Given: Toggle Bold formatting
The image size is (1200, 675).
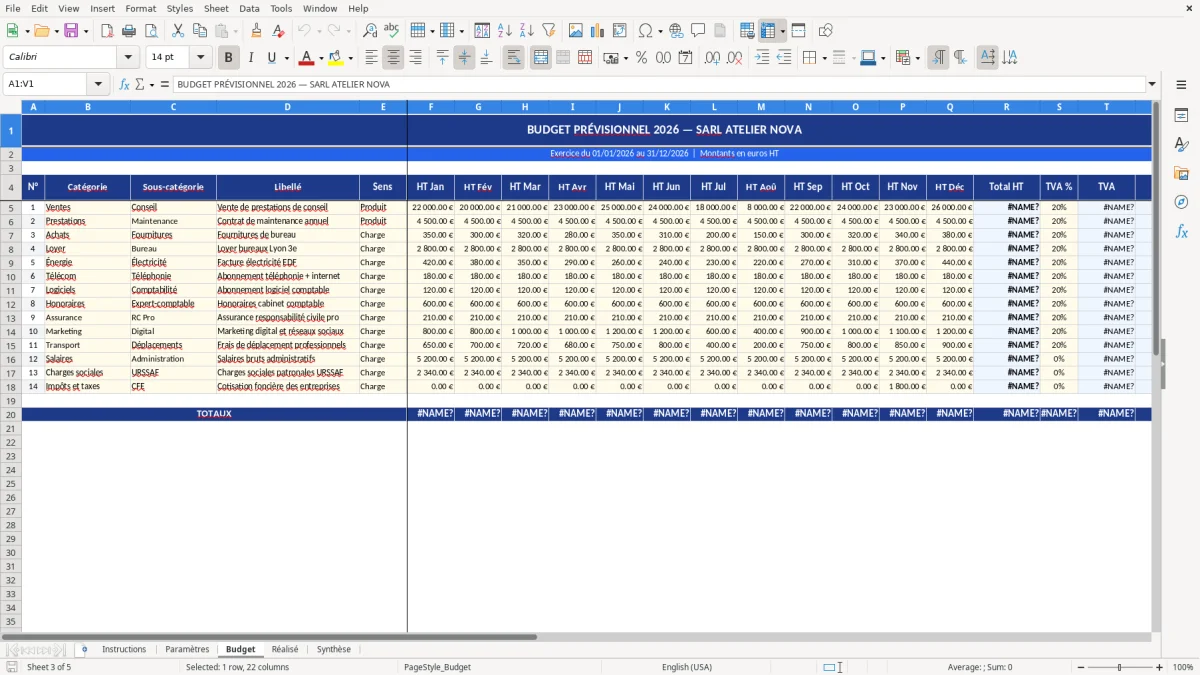Looking at the screenshot, I should coord(228,58).
